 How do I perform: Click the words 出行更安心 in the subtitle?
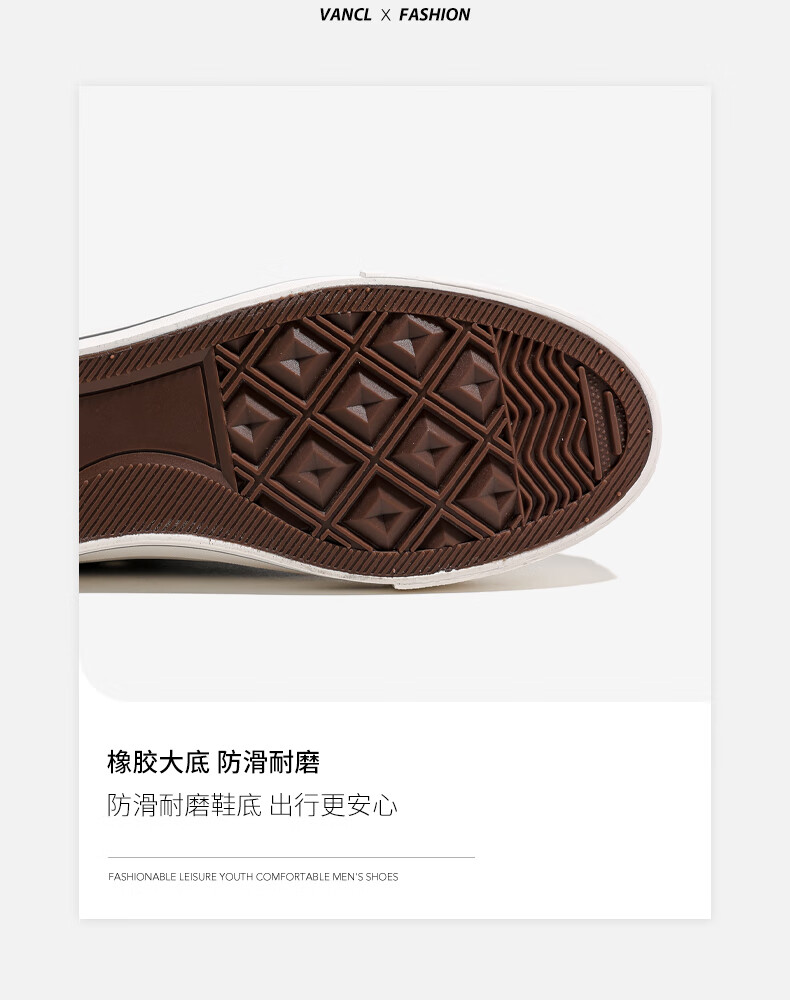click(x=333, y=805)
